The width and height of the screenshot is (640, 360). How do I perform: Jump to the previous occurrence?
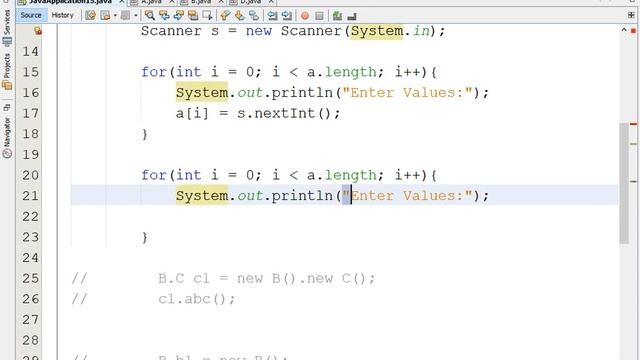[x=164, y=16]
